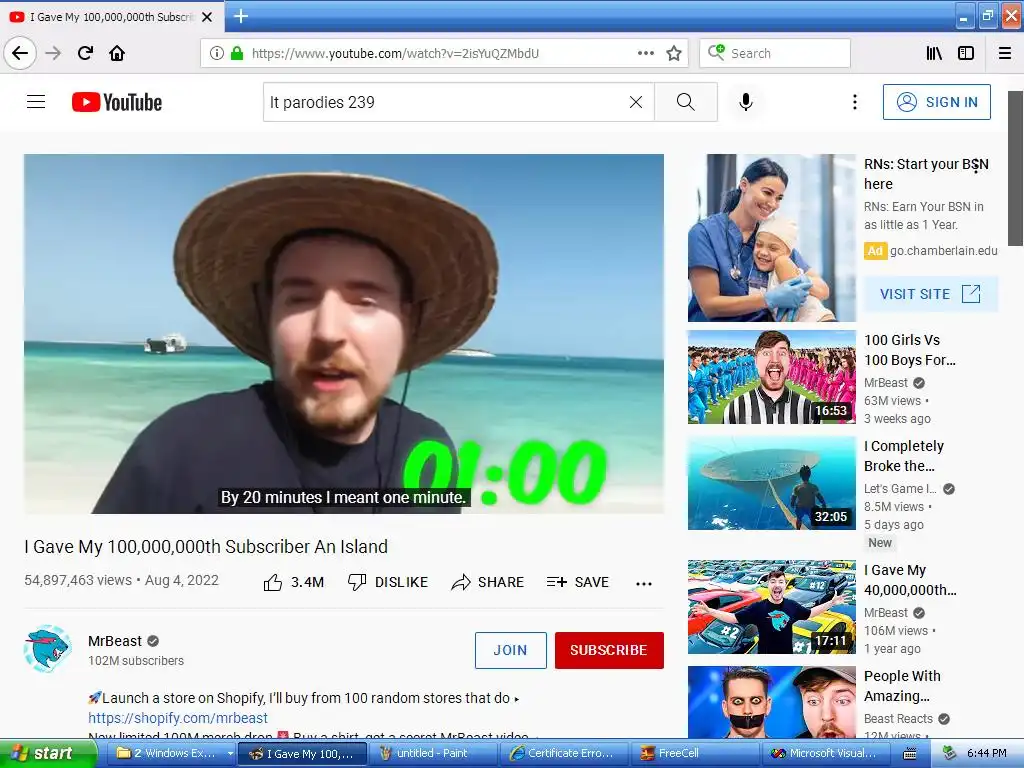1024x768 pixels.
Task: Click the video title text
Action: click(206, 547)
